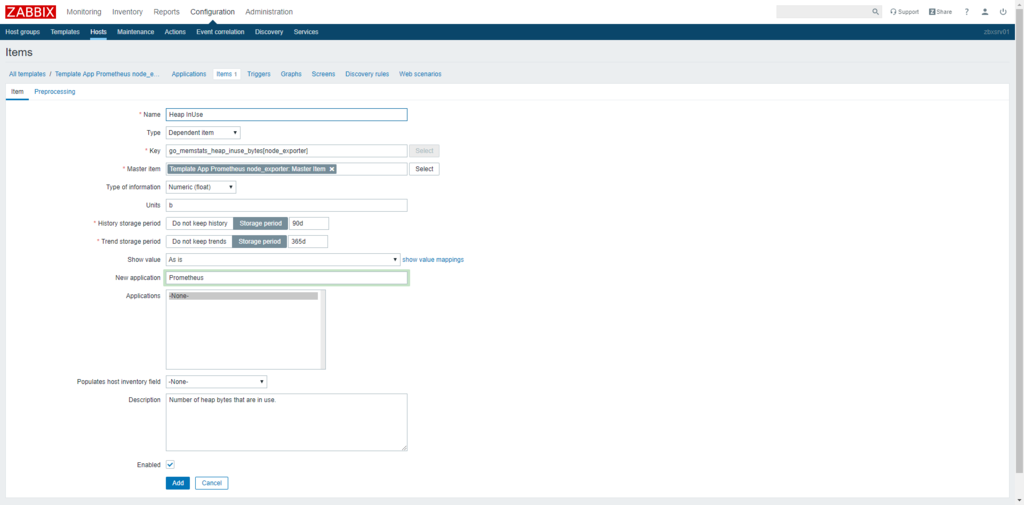
Task: Open the Administration menu
Action: [x=269, y=12]
